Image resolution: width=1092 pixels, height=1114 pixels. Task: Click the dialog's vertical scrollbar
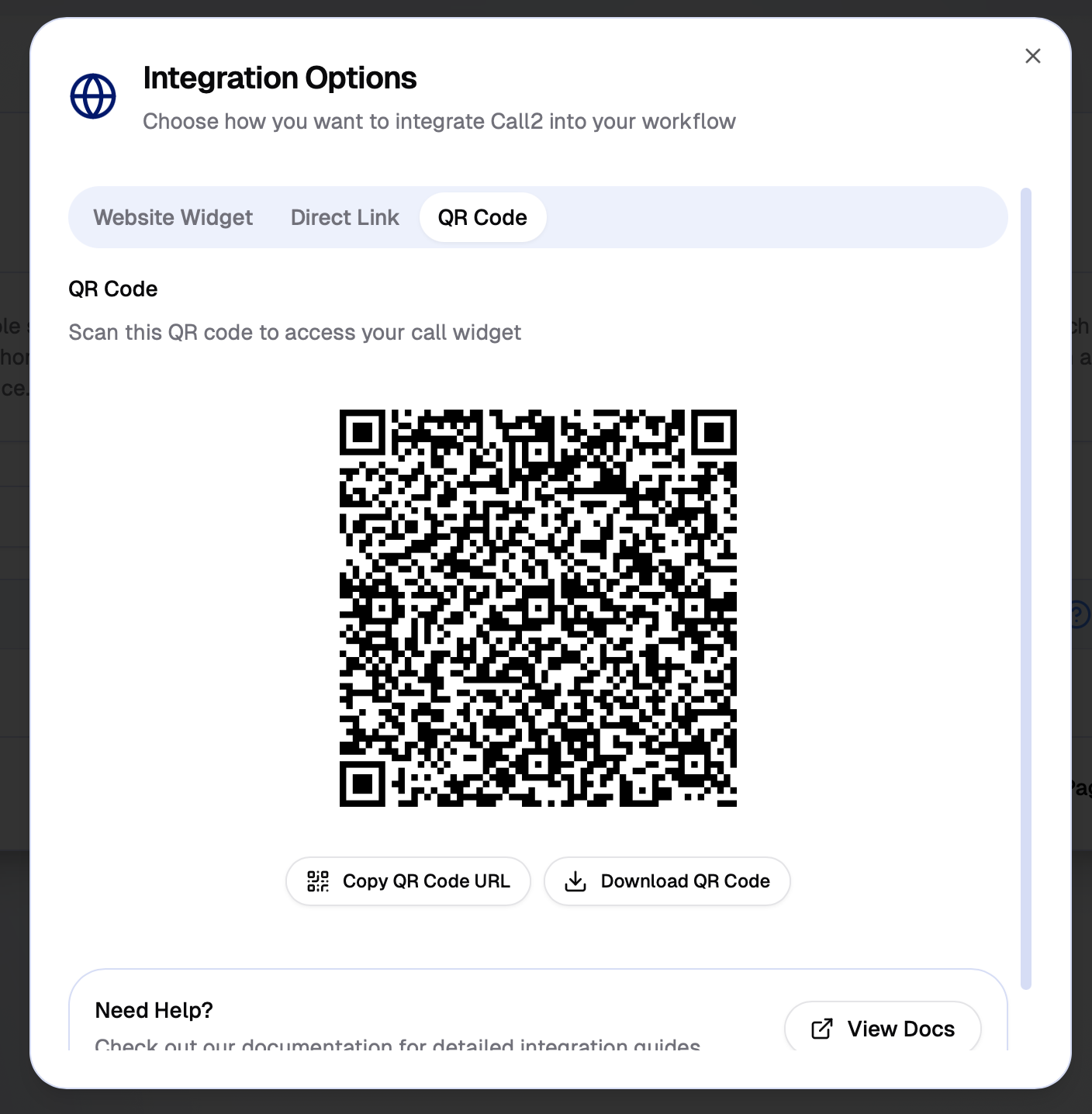click(1025, 588)
